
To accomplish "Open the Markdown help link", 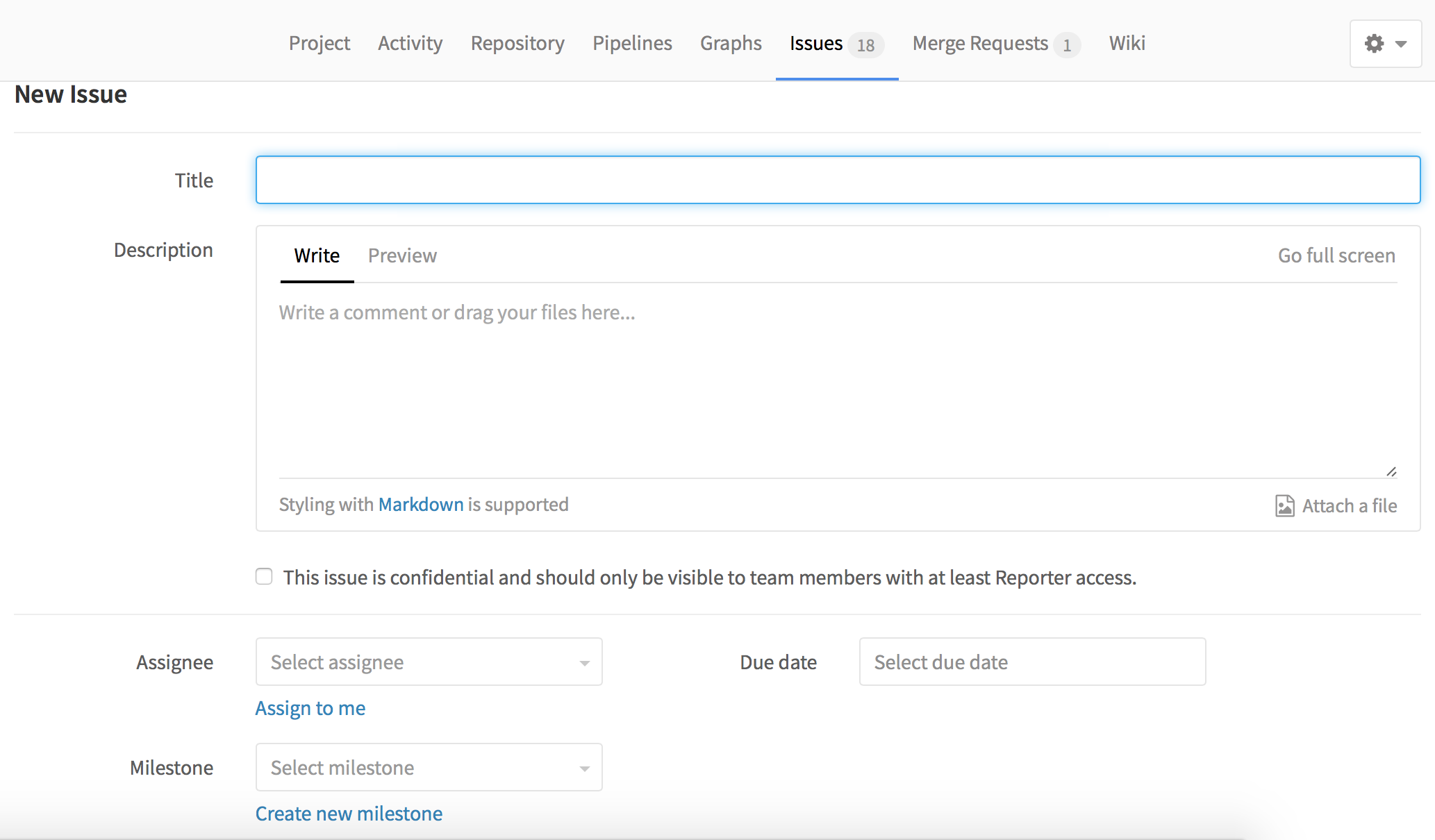I will (x=420, y=504).
